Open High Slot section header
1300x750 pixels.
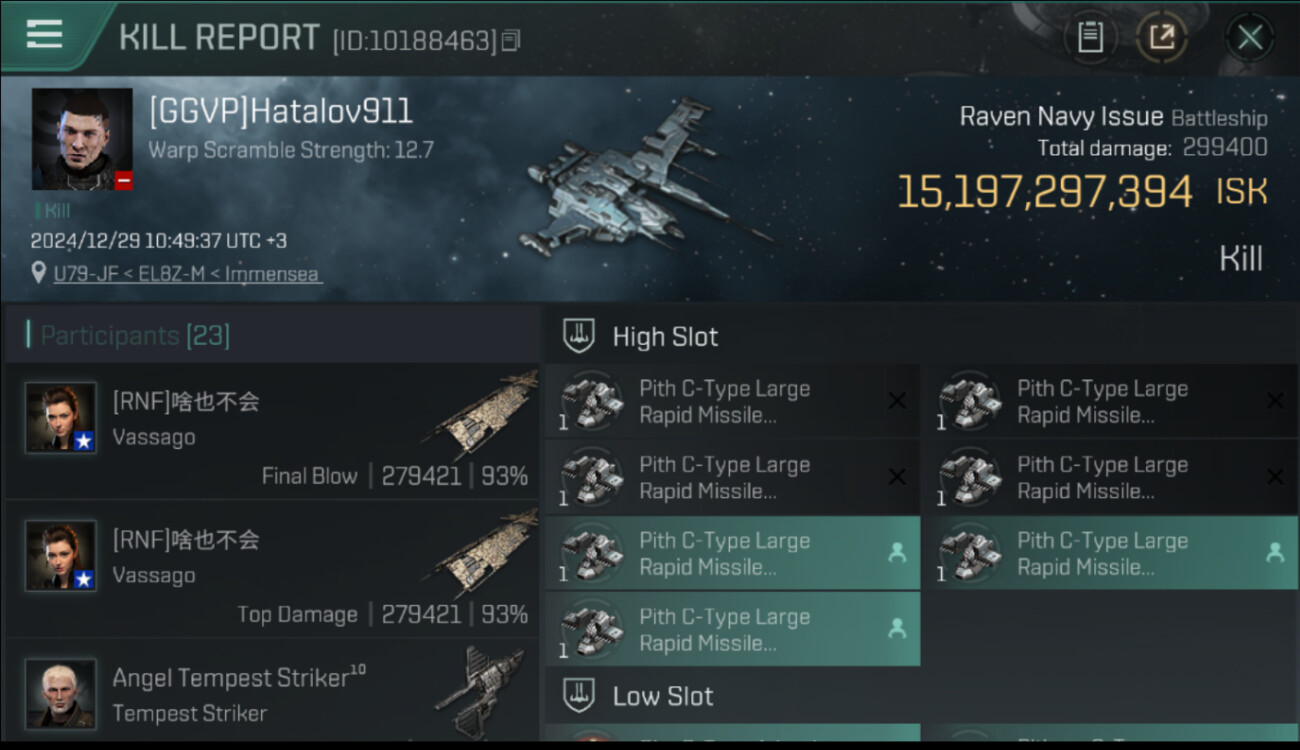coord(920,336)
